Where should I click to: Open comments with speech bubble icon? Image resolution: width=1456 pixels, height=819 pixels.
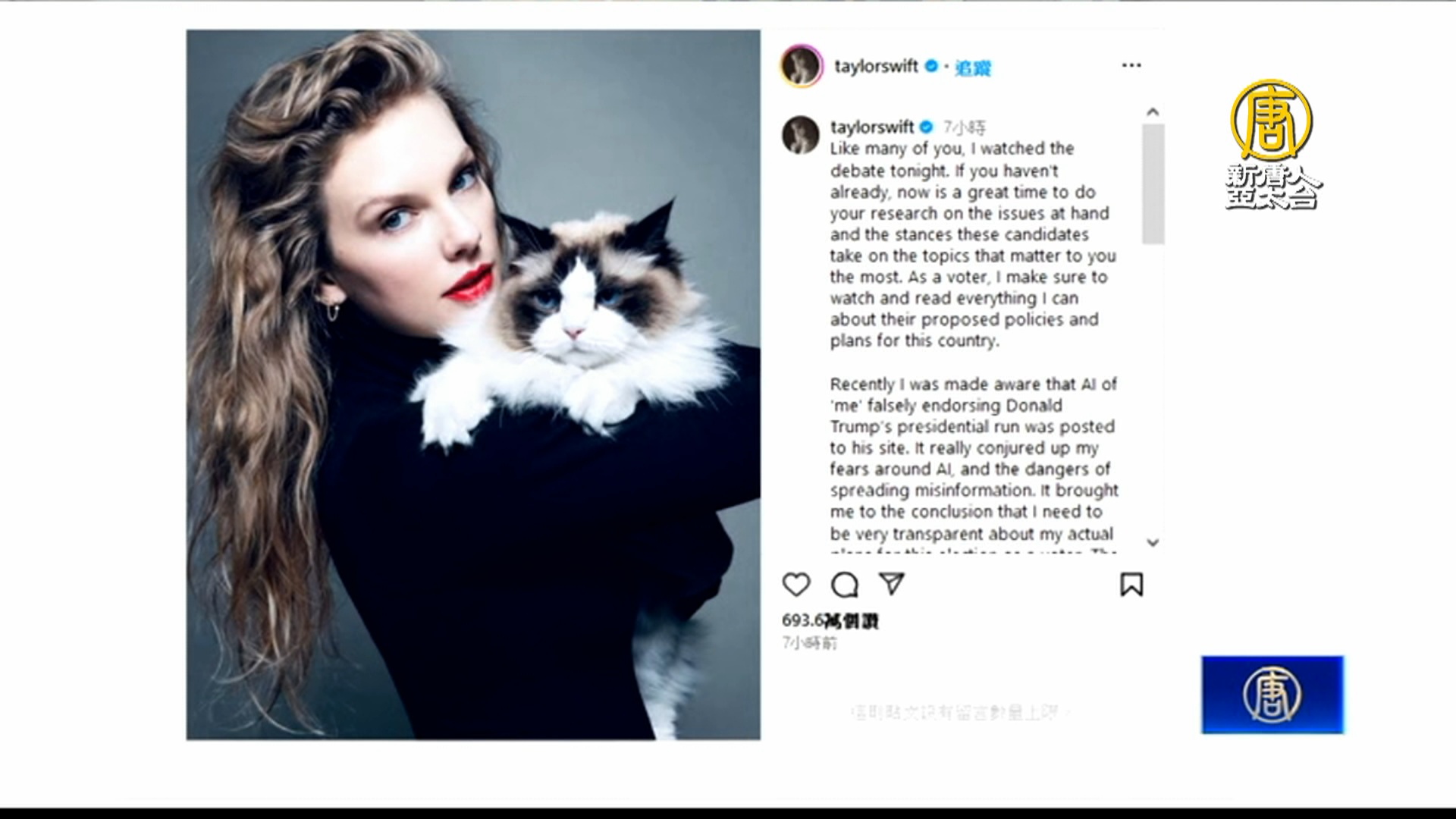pos(844,585)
